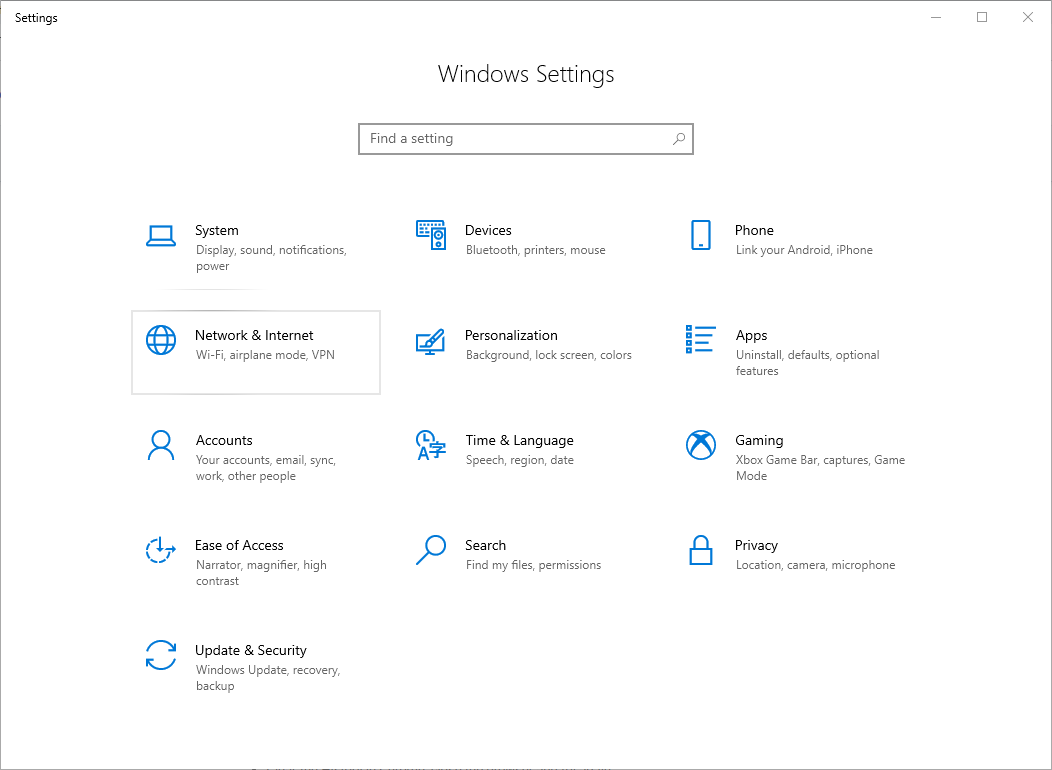1052x770 pixels.
Task: Go to Devices settings title
Action: [x=488, y=230]
